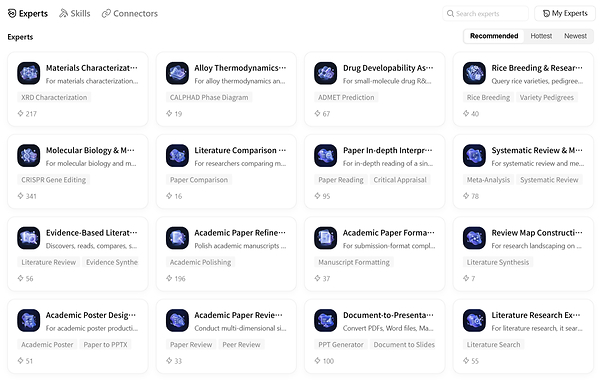Click the favorite icon showing 67

[x=318, y=113]
